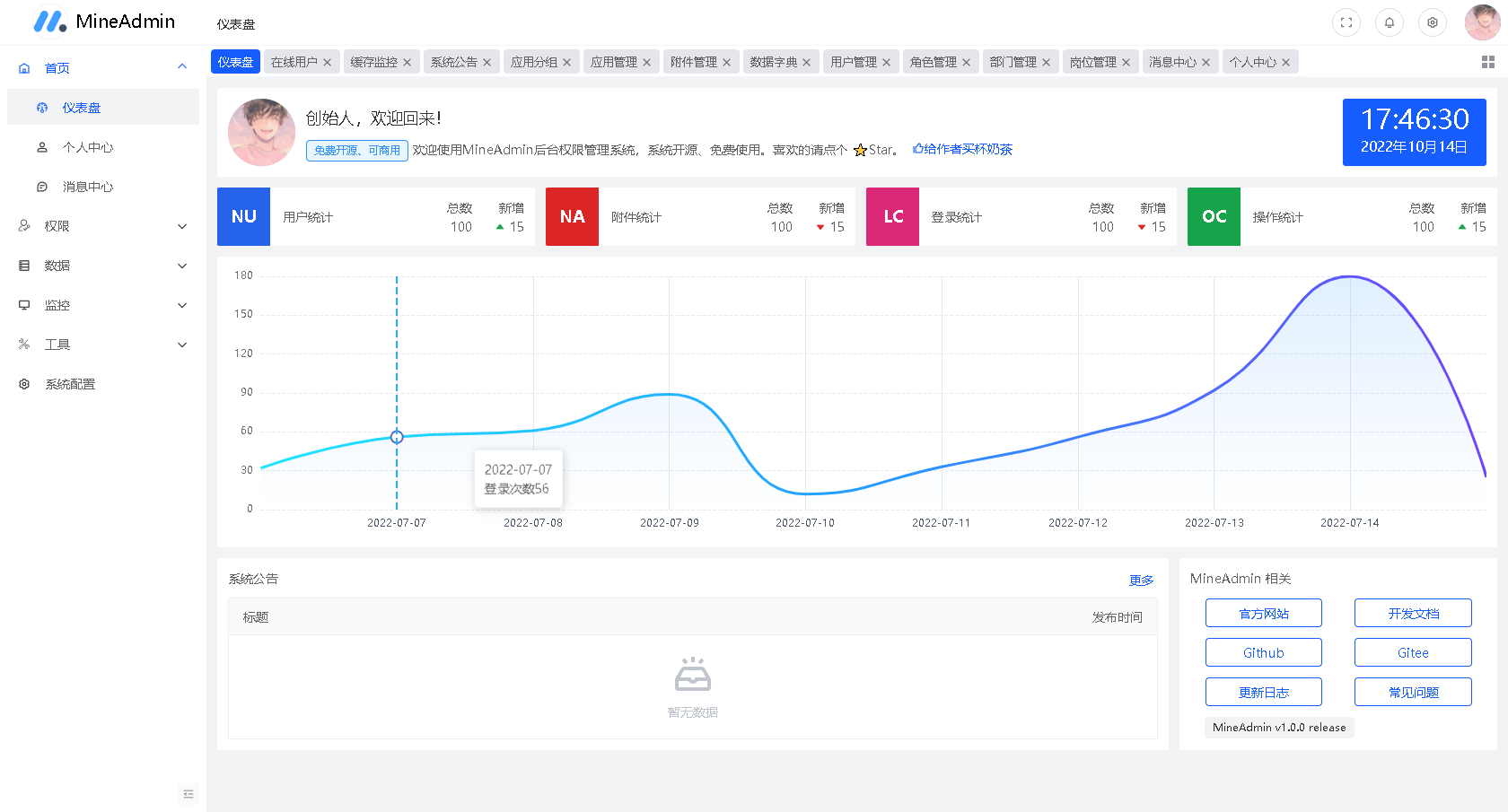Screen dimensions: 1508x812
Task: Click the chart data point at 2022-07-07
Action: [397, 437]
